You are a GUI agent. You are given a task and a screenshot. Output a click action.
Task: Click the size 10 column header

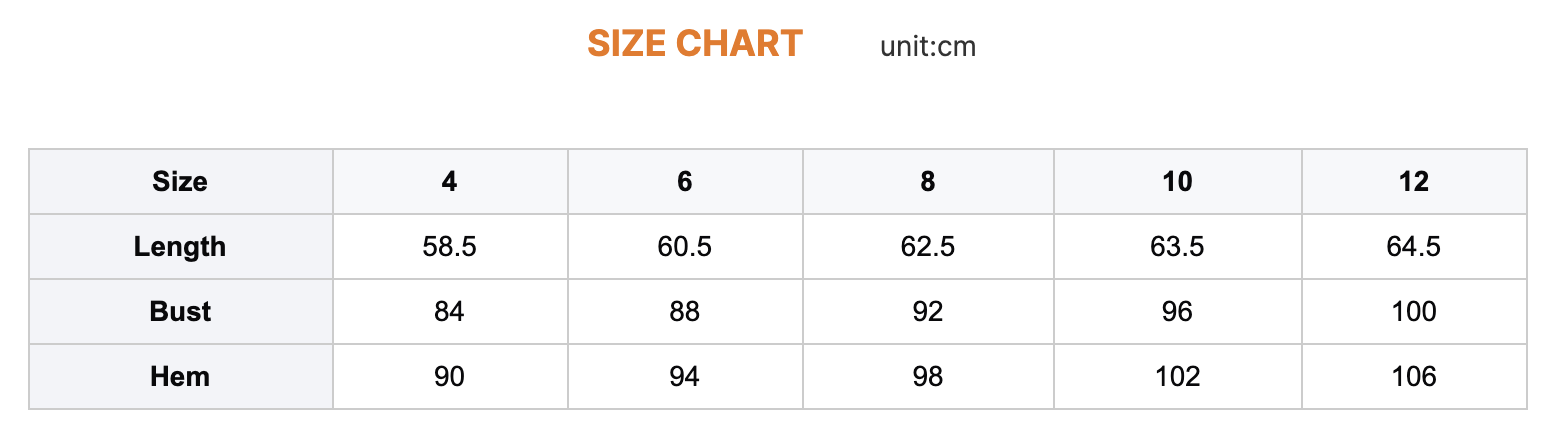pos(1177,181)
